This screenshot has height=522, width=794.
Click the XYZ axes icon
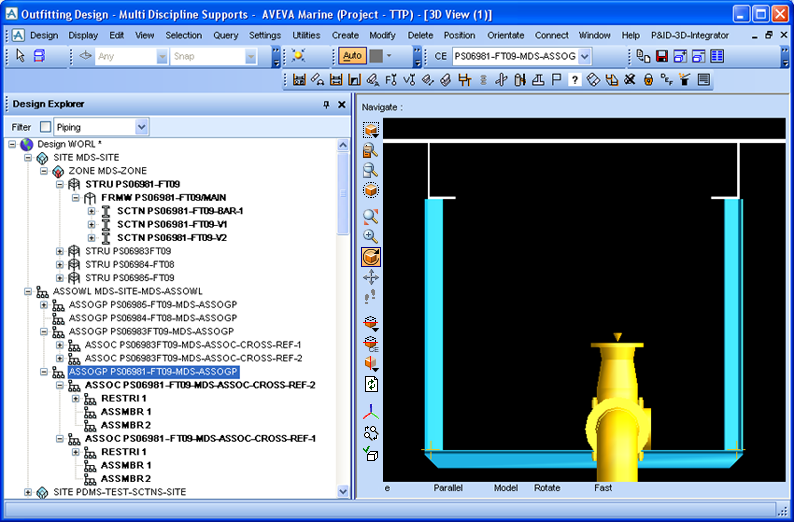click(x=370, y=412)
